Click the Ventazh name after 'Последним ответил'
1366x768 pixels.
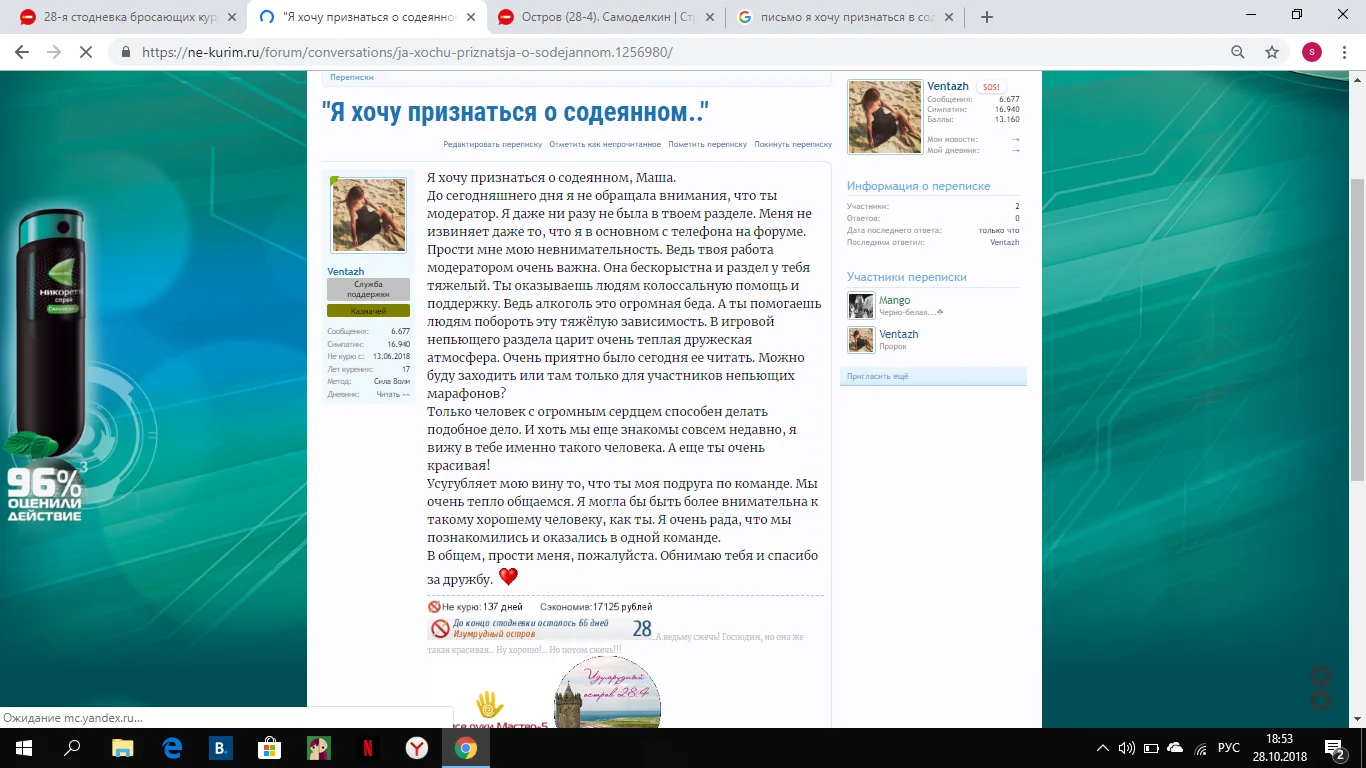[x=1005, y=242]
